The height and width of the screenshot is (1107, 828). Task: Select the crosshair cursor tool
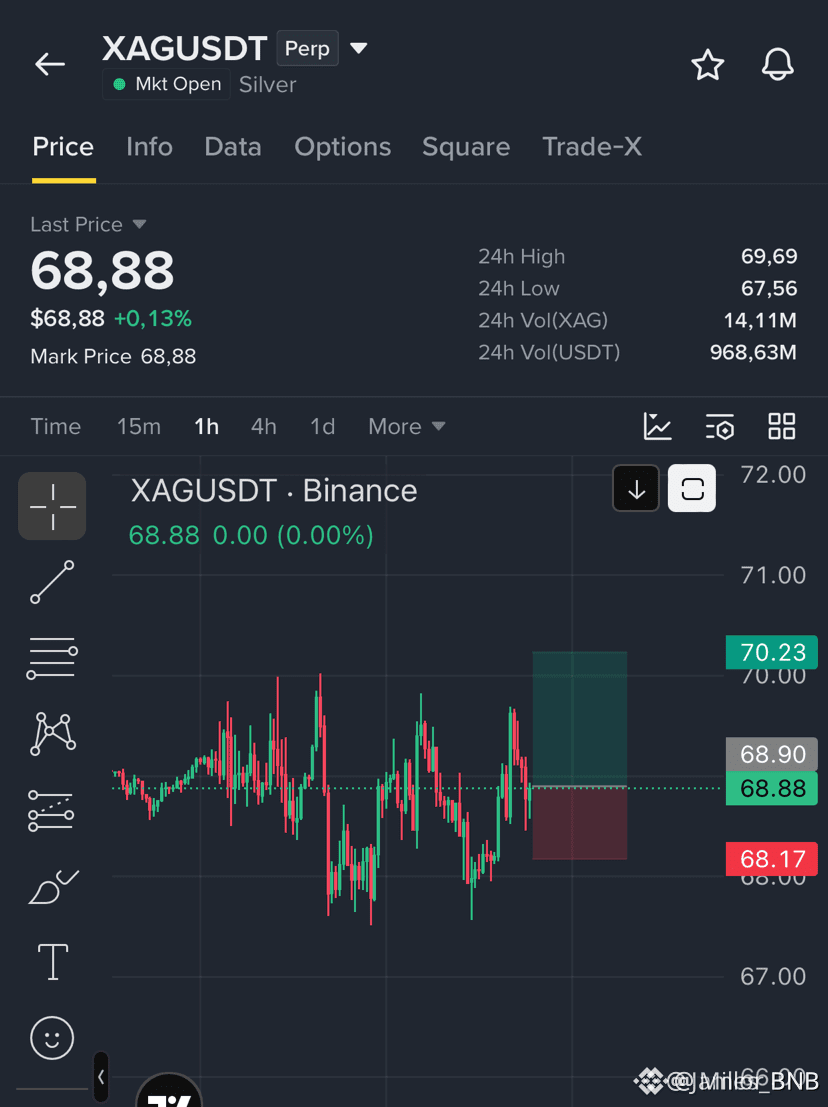tap(52, 506)
